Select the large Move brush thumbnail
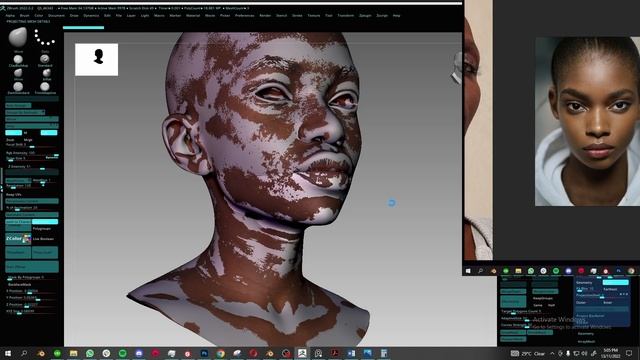 coord(18,38)
